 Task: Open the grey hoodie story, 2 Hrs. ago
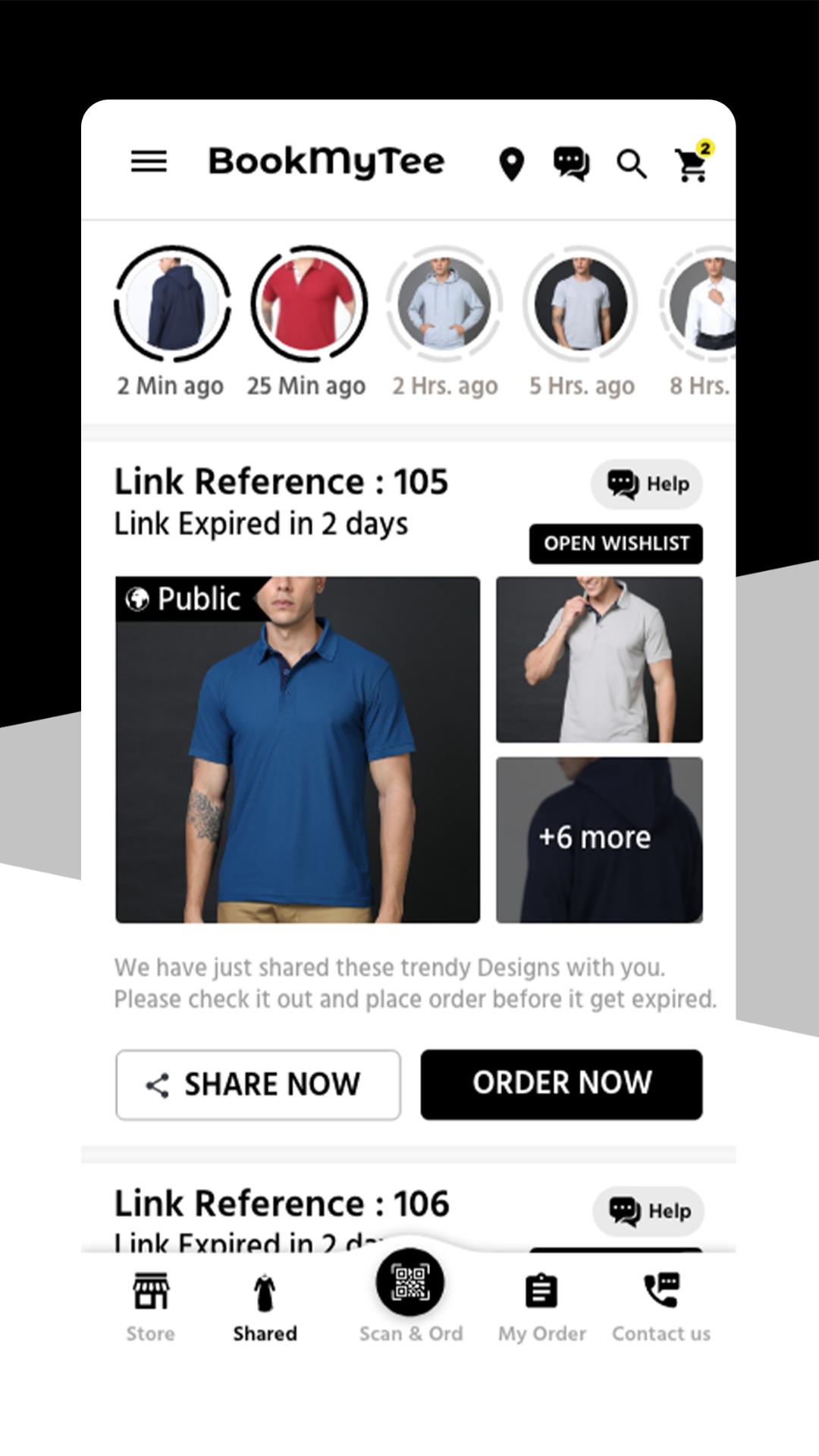(x=444, y=303)
